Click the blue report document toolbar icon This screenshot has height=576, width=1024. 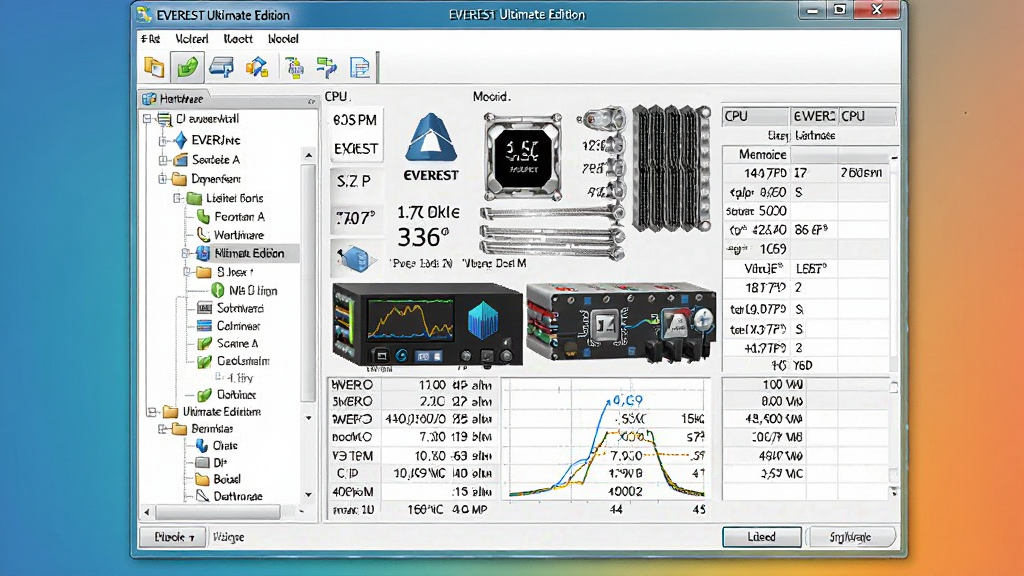coord(359,67)
